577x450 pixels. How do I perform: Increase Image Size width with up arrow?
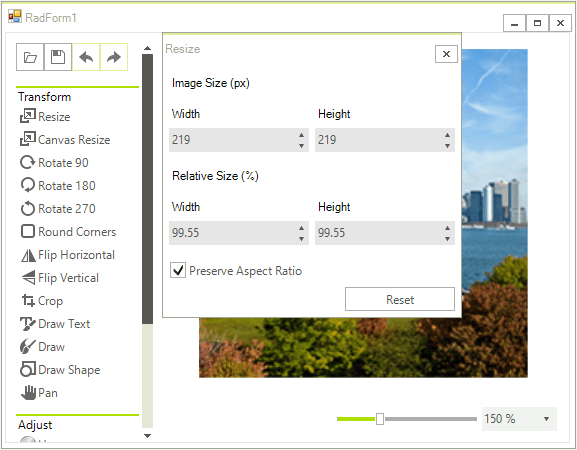pyautogui.click(x=301, y=135)
